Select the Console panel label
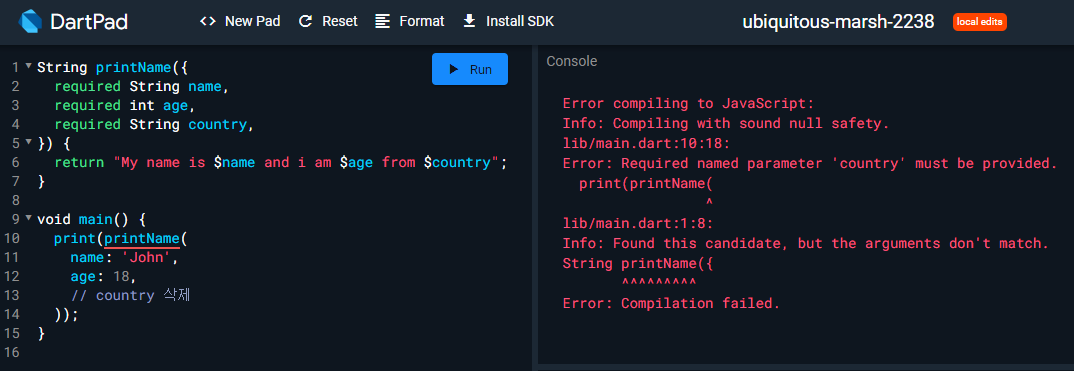1074x371 pixels. click(x=572, y=62)
